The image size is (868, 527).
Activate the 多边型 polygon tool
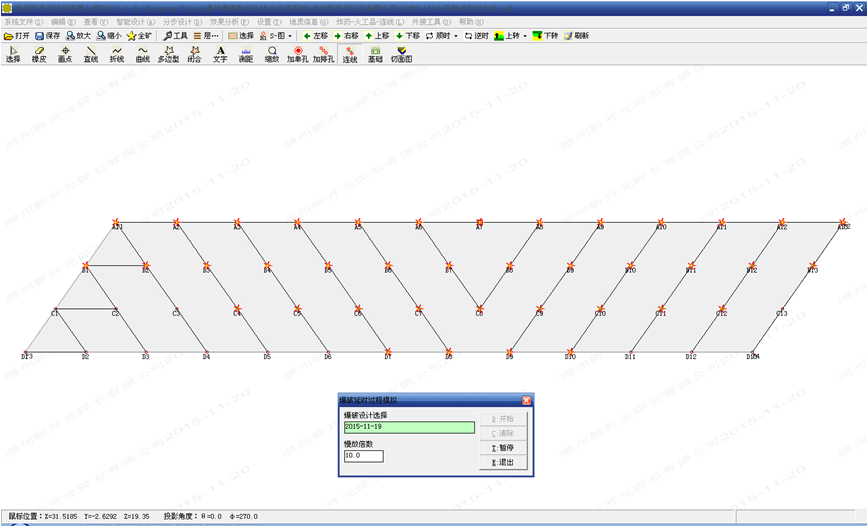[168, 53]
